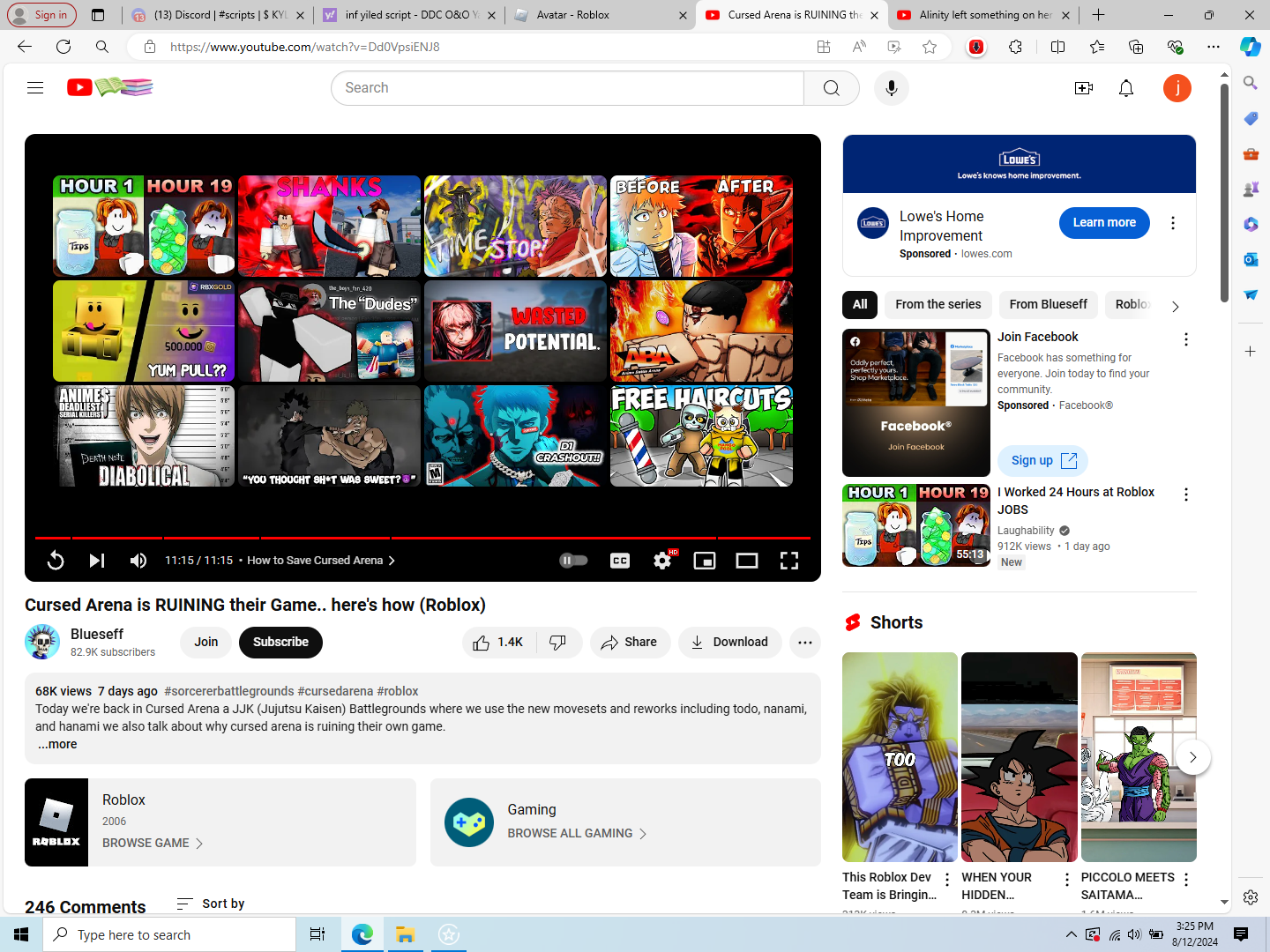Open the Blueseff channel avatar

42,643
